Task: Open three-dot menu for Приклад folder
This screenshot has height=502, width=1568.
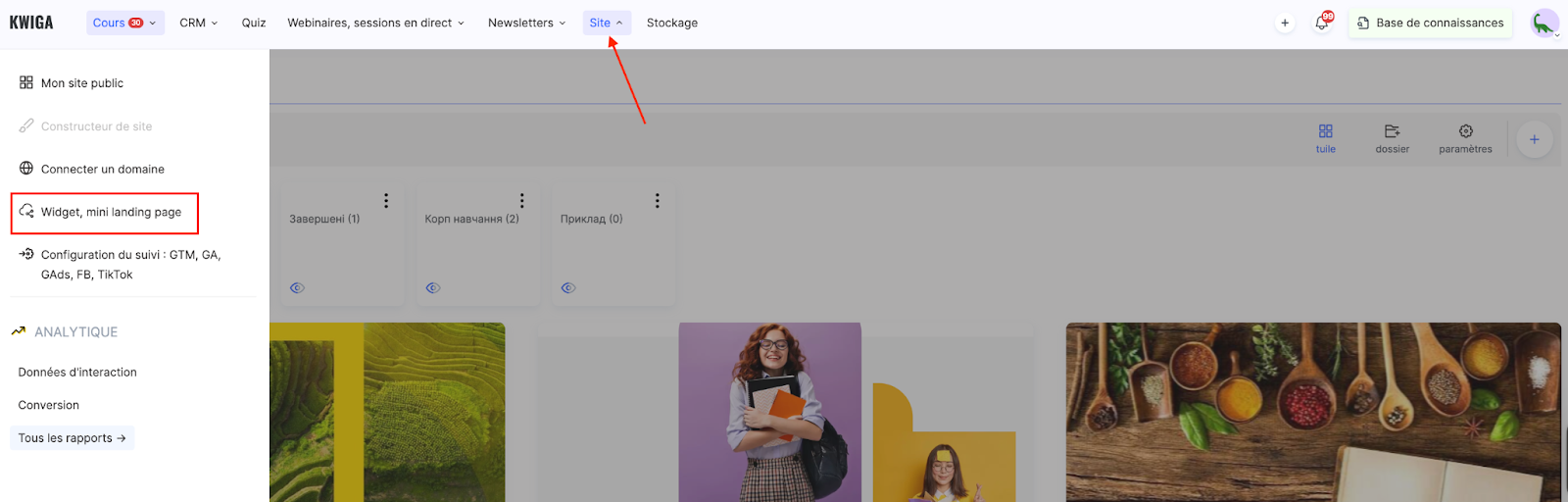Action: [657, 201]
